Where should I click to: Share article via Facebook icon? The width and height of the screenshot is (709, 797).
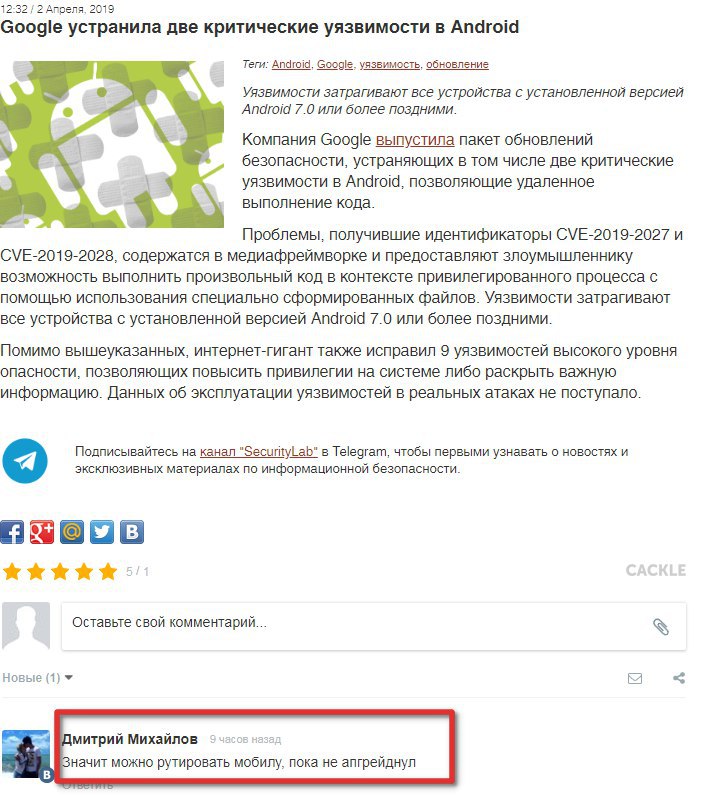pos(12,532)
